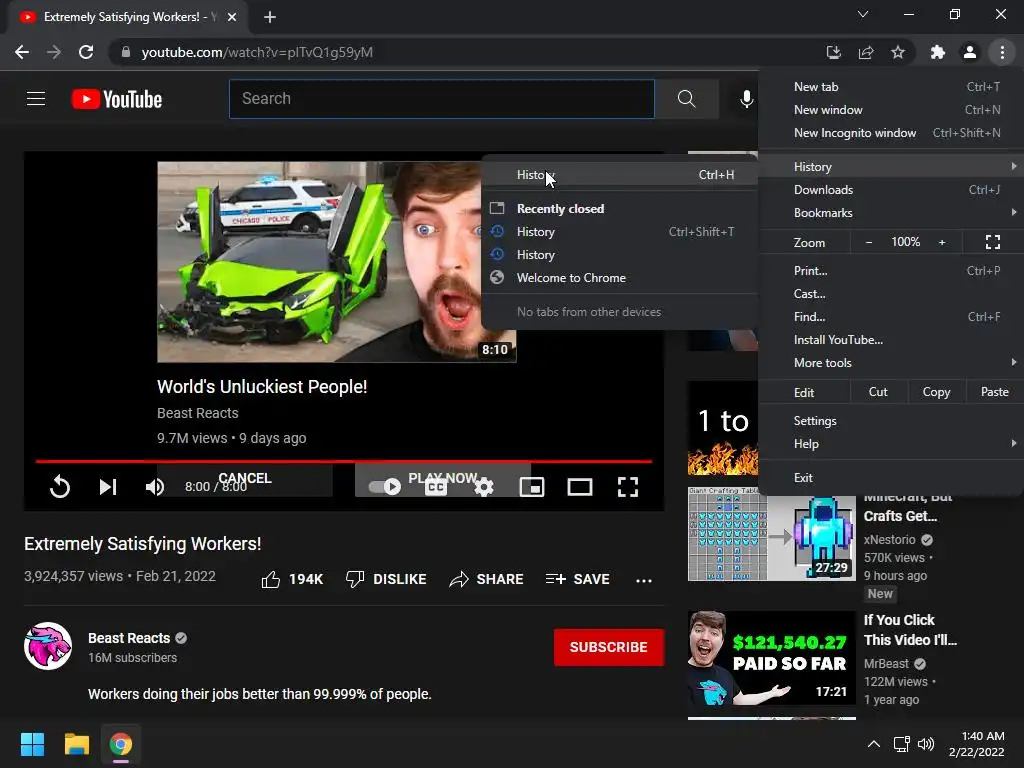Share this page from the address bar
Screen dimensions: 1024x768
[x=866, y=52]
